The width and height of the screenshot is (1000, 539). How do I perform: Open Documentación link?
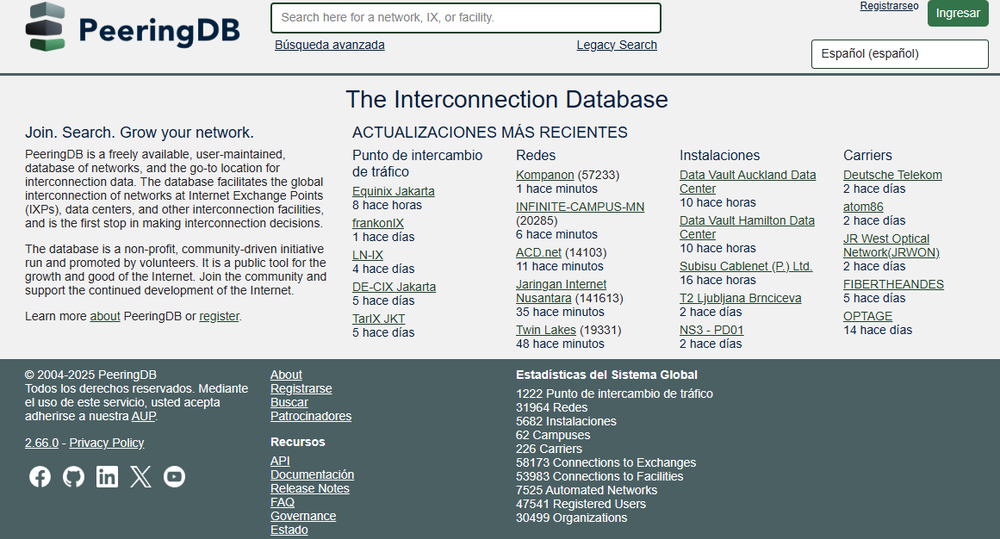(x=312, y=475)
